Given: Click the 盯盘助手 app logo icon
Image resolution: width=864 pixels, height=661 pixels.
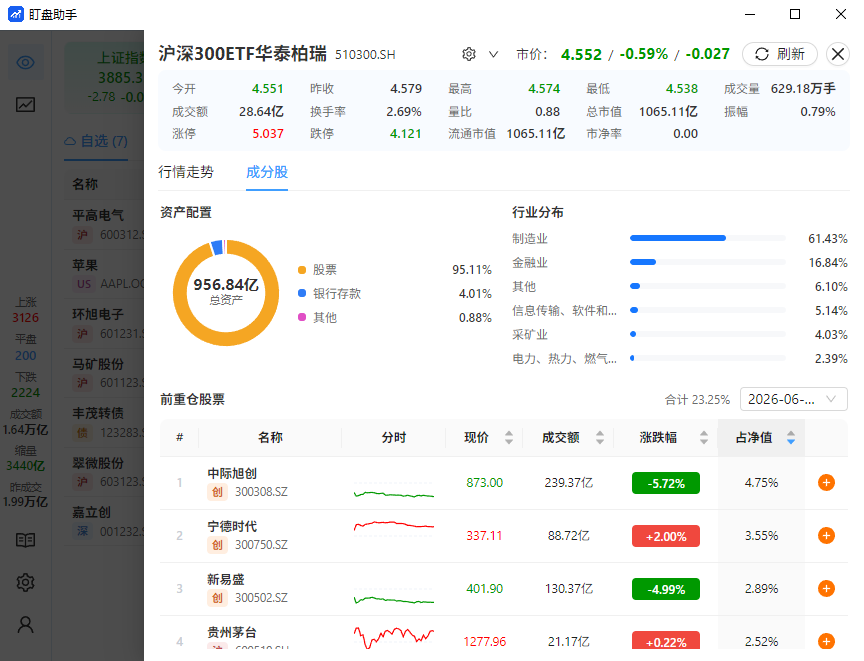Looking at the screenshot, I should click(15, 14).
